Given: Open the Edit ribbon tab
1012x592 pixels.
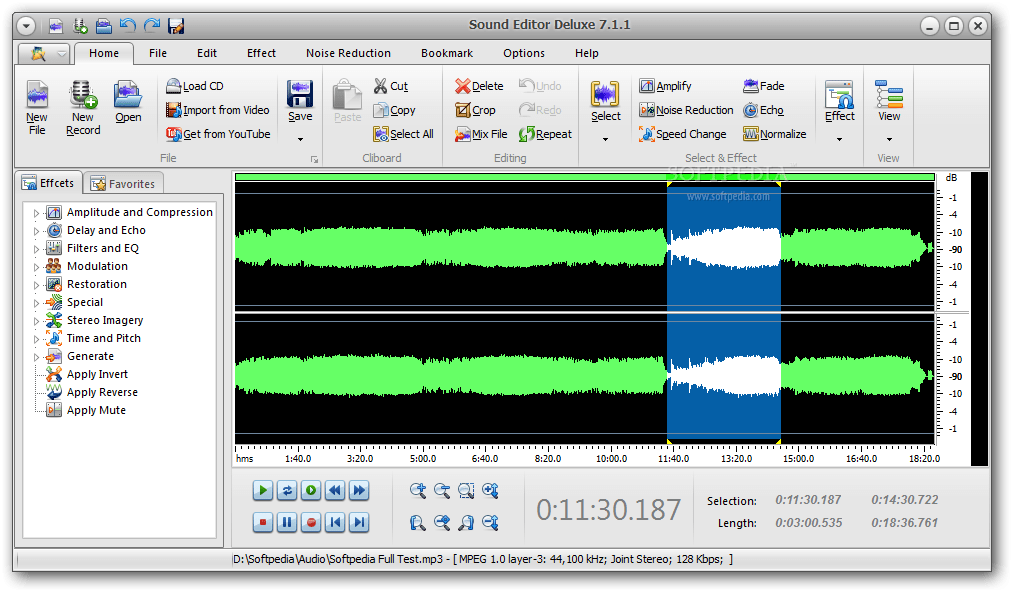Looking at the screenshot, I should pyautogui.click(x=207, y=54).
